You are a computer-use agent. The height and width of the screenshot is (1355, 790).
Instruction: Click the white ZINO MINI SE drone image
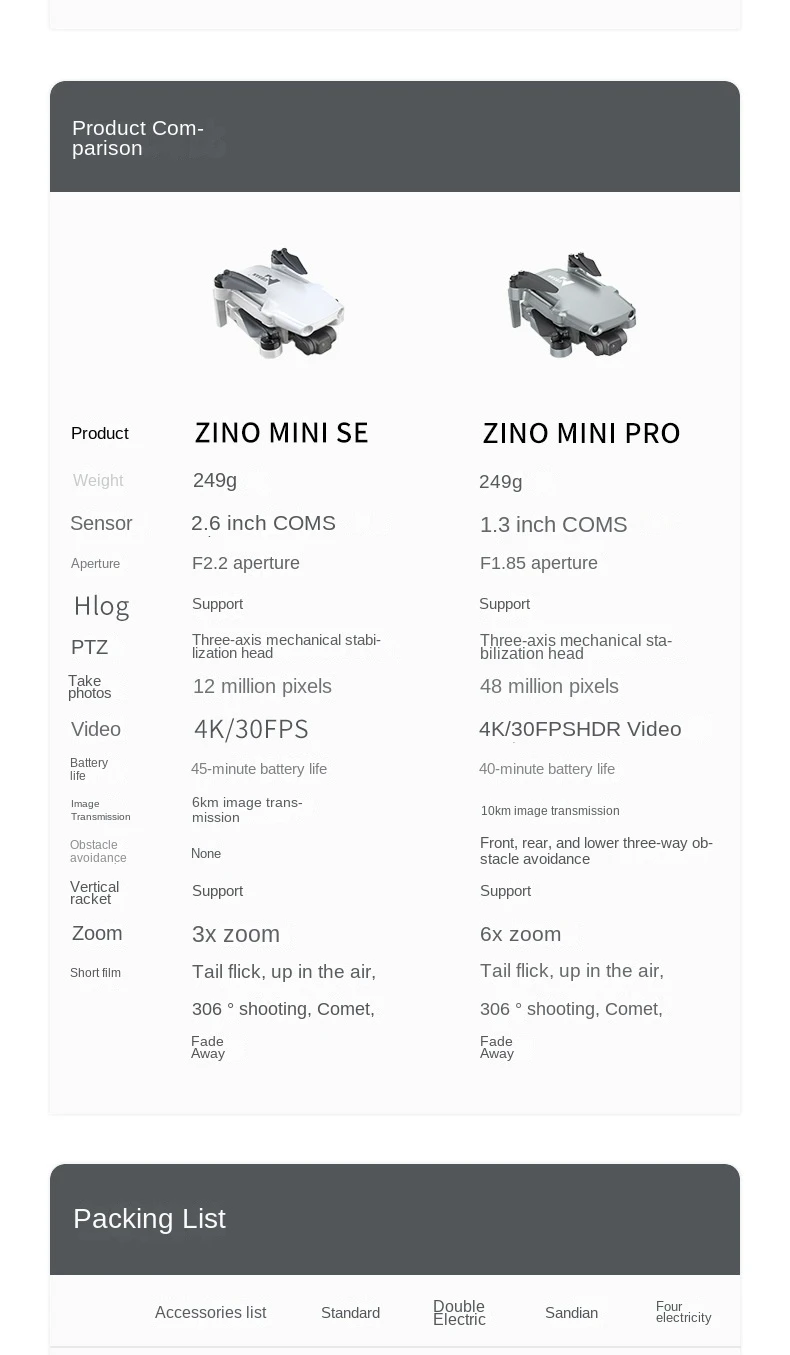(x=278, y=304)
